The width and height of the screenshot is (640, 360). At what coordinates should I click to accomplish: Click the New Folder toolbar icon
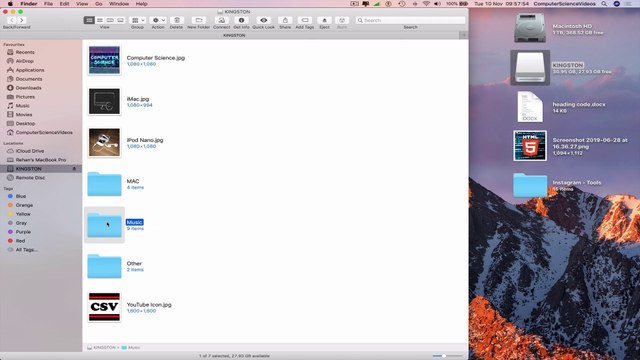(199, 20)
